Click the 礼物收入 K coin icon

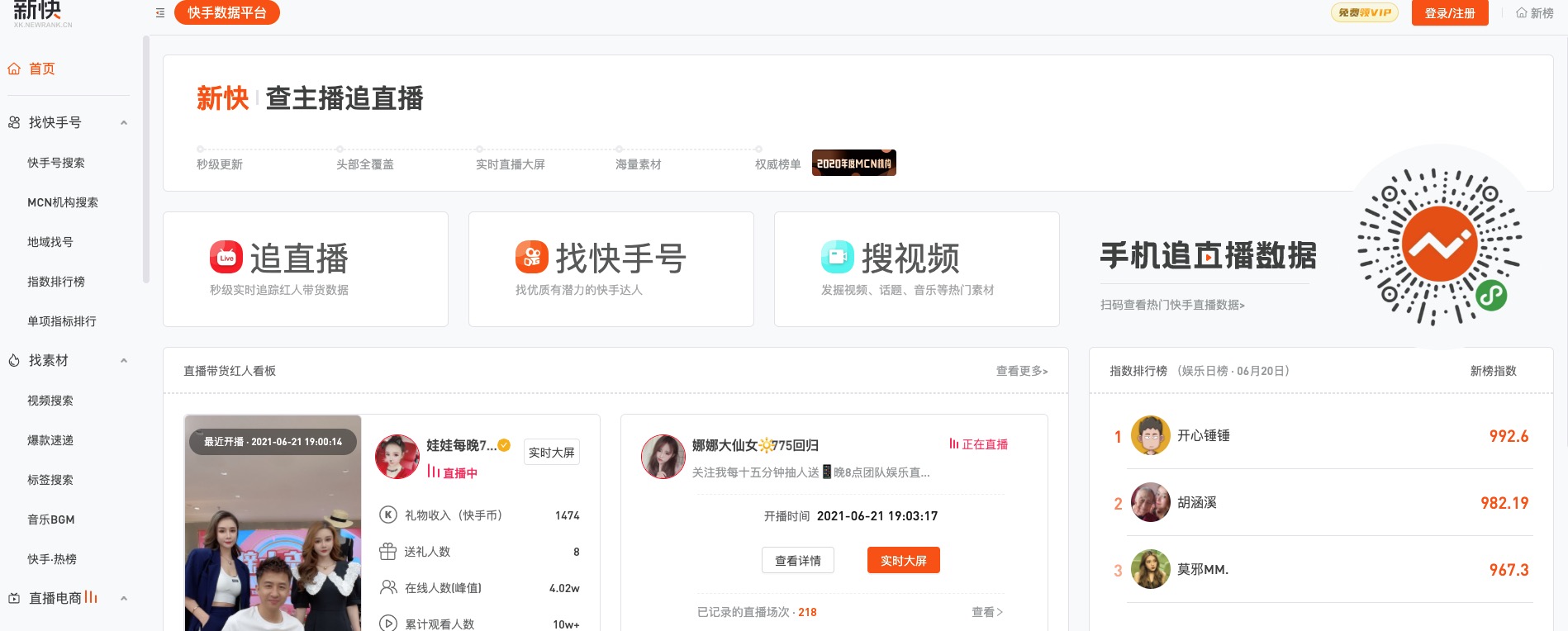388,515
